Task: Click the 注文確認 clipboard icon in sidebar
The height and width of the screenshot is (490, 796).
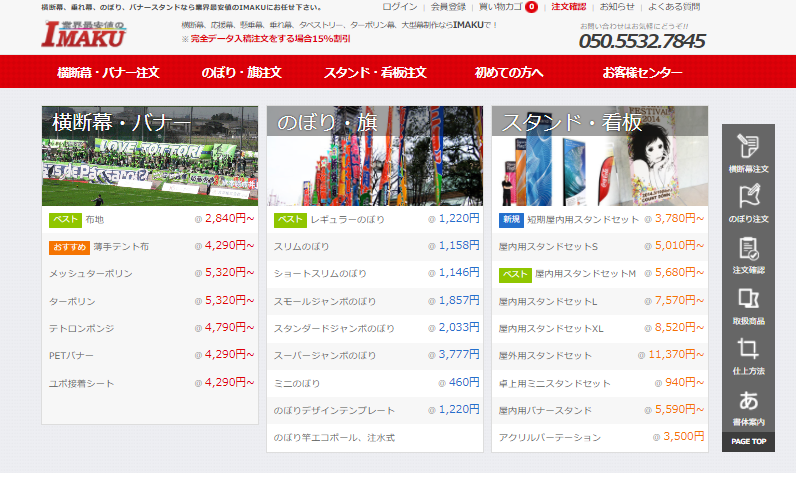Action: click(x=748, y=253)
